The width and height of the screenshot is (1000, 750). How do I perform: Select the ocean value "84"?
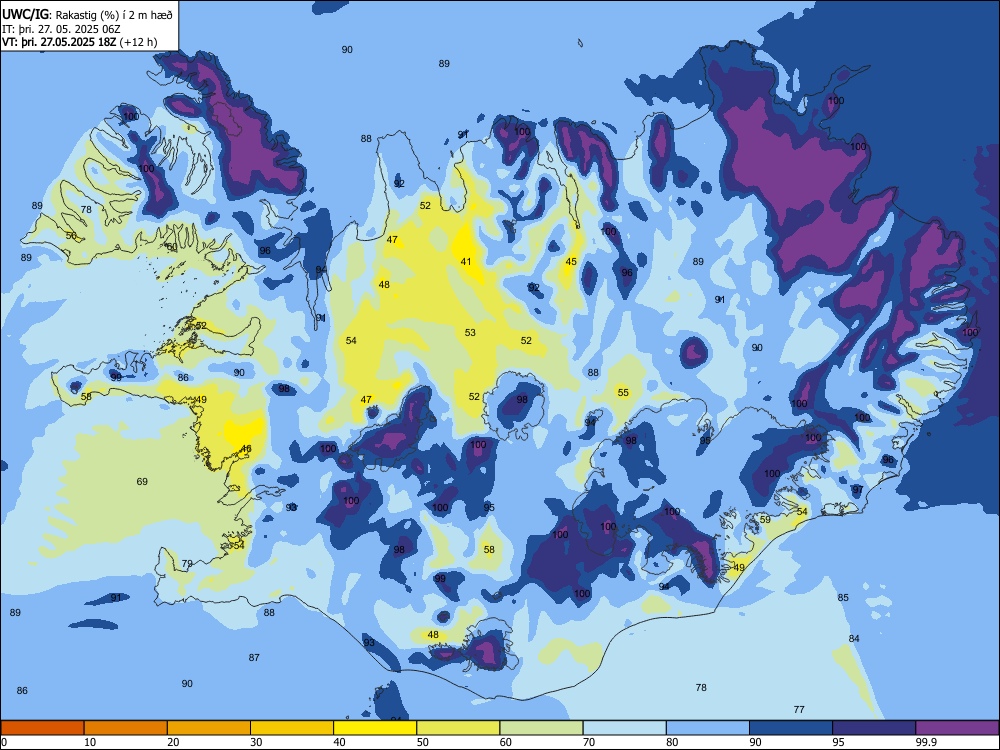click(x=854, y=638)
